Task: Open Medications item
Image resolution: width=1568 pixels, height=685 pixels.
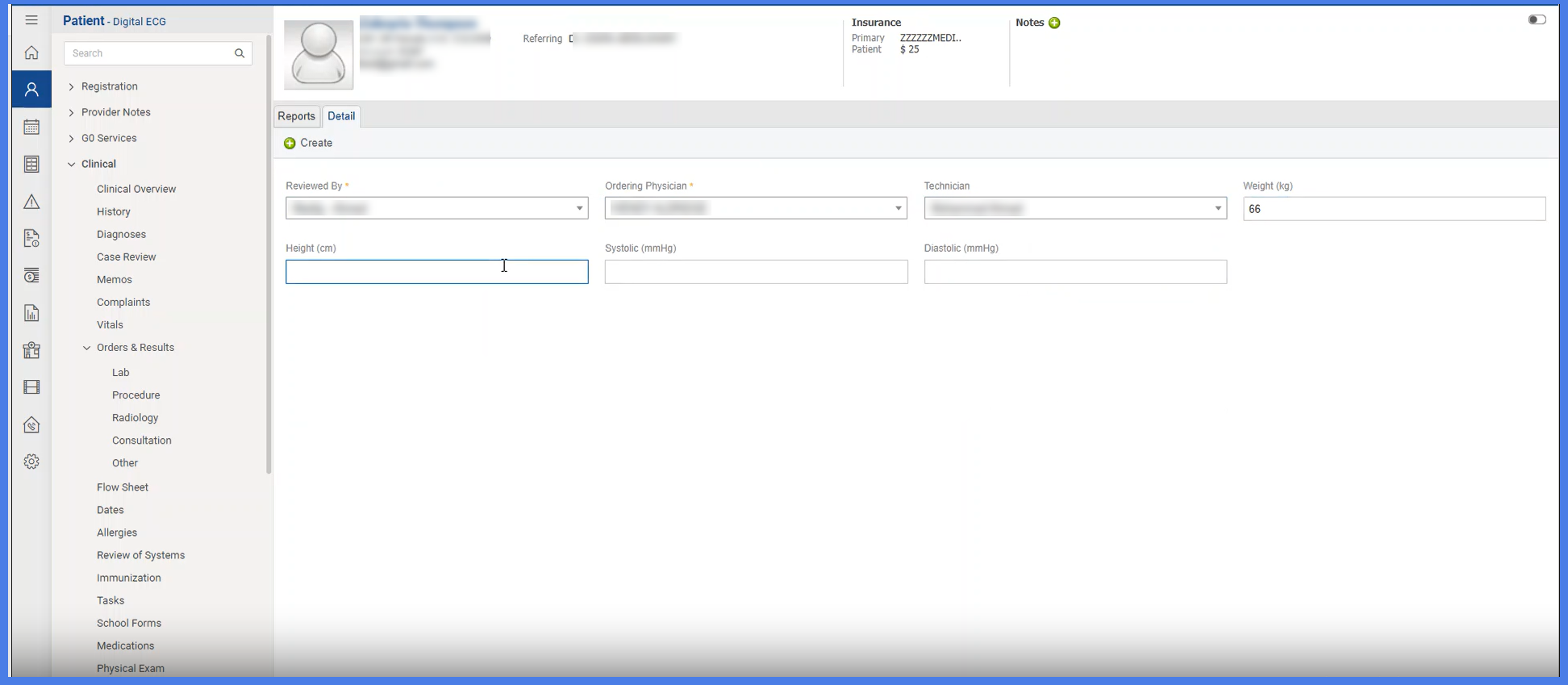Action: click(126, 645)
